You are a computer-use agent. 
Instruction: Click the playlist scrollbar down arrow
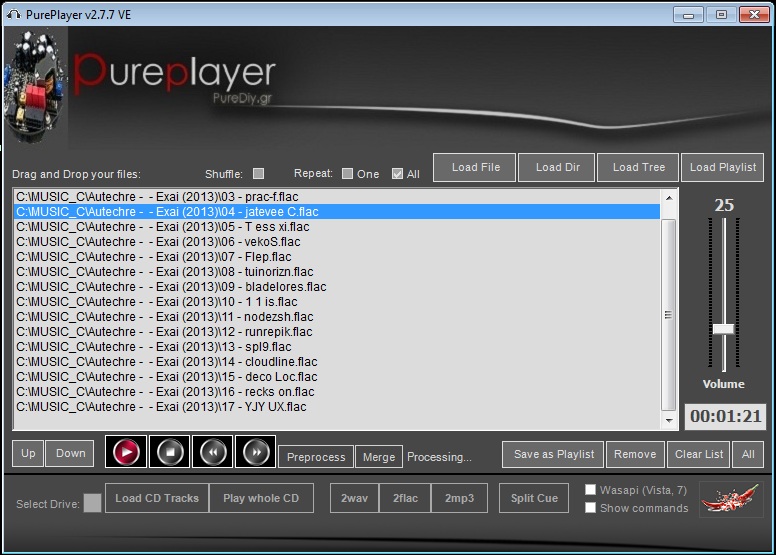(x=669, y=423)
